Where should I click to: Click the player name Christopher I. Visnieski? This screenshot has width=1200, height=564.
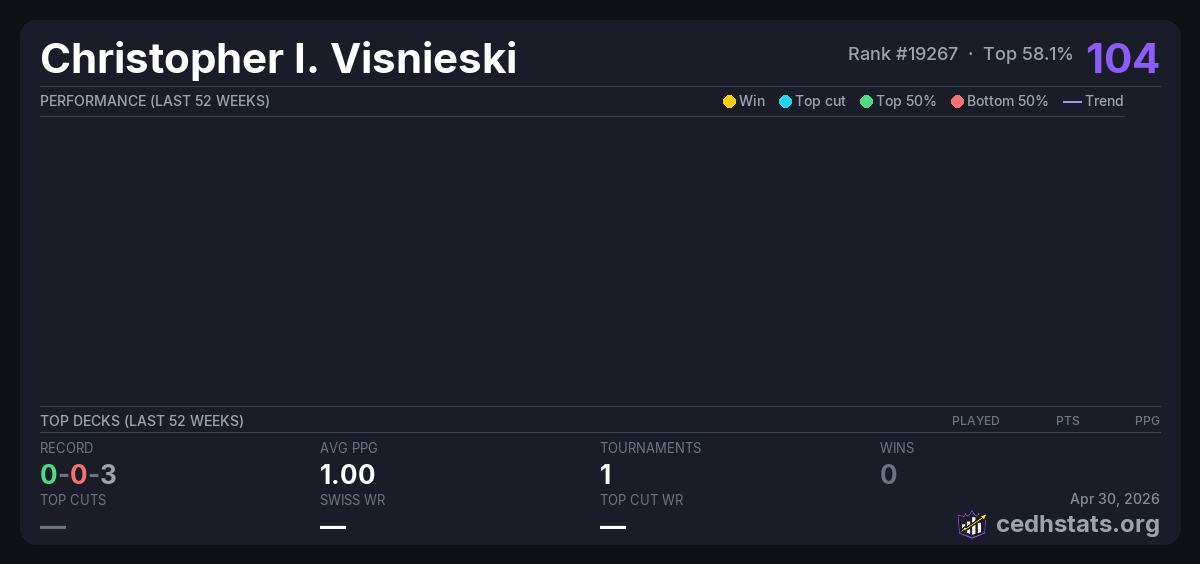pos(278,59)
